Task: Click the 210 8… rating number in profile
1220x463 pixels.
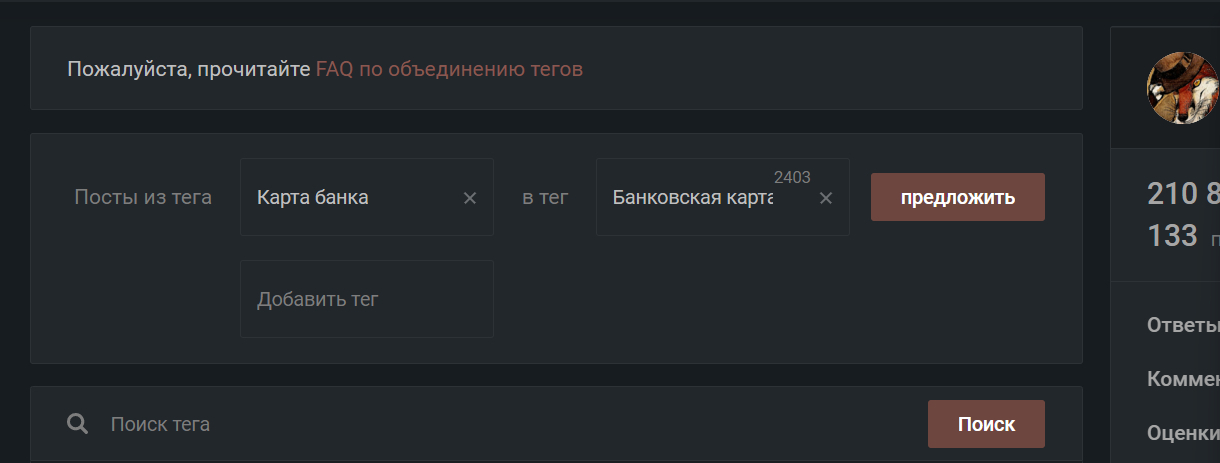Action: (1183, 194)
